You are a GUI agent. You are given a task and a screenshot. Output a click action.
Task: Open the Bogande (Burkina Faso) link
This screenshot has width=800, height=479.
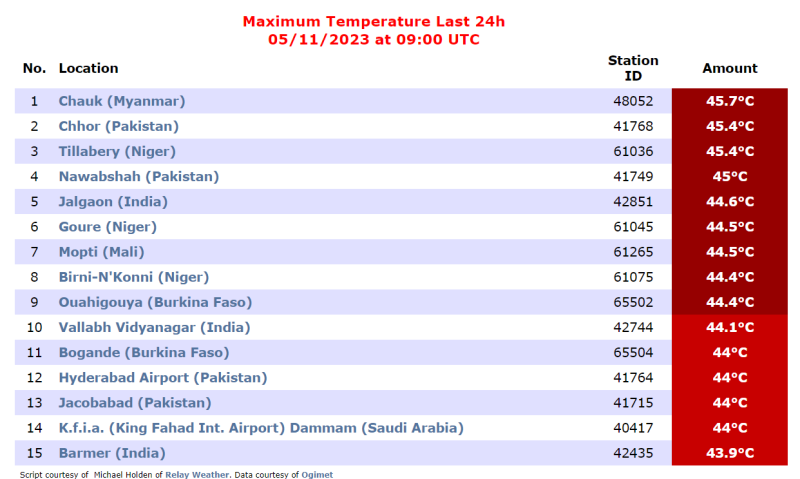(x=144, y=352)
